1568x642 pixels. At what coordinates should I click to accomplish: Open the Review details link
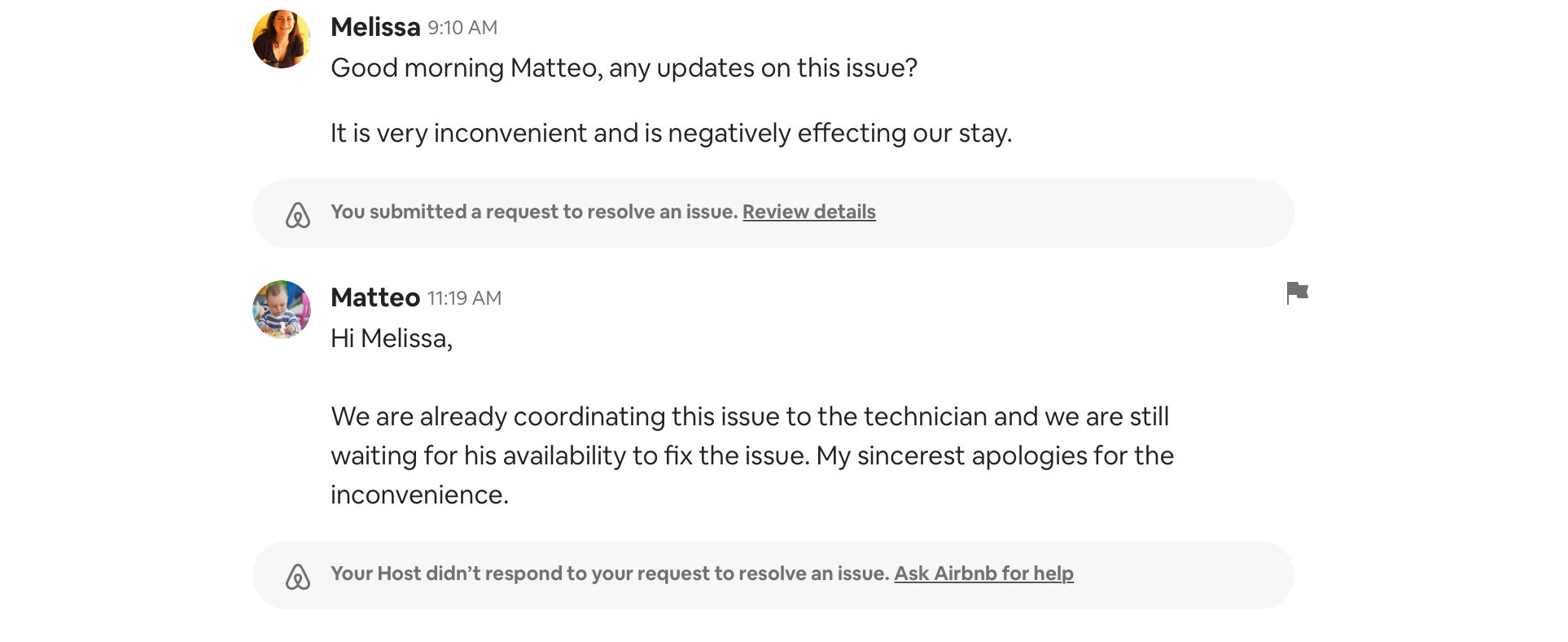808,212
